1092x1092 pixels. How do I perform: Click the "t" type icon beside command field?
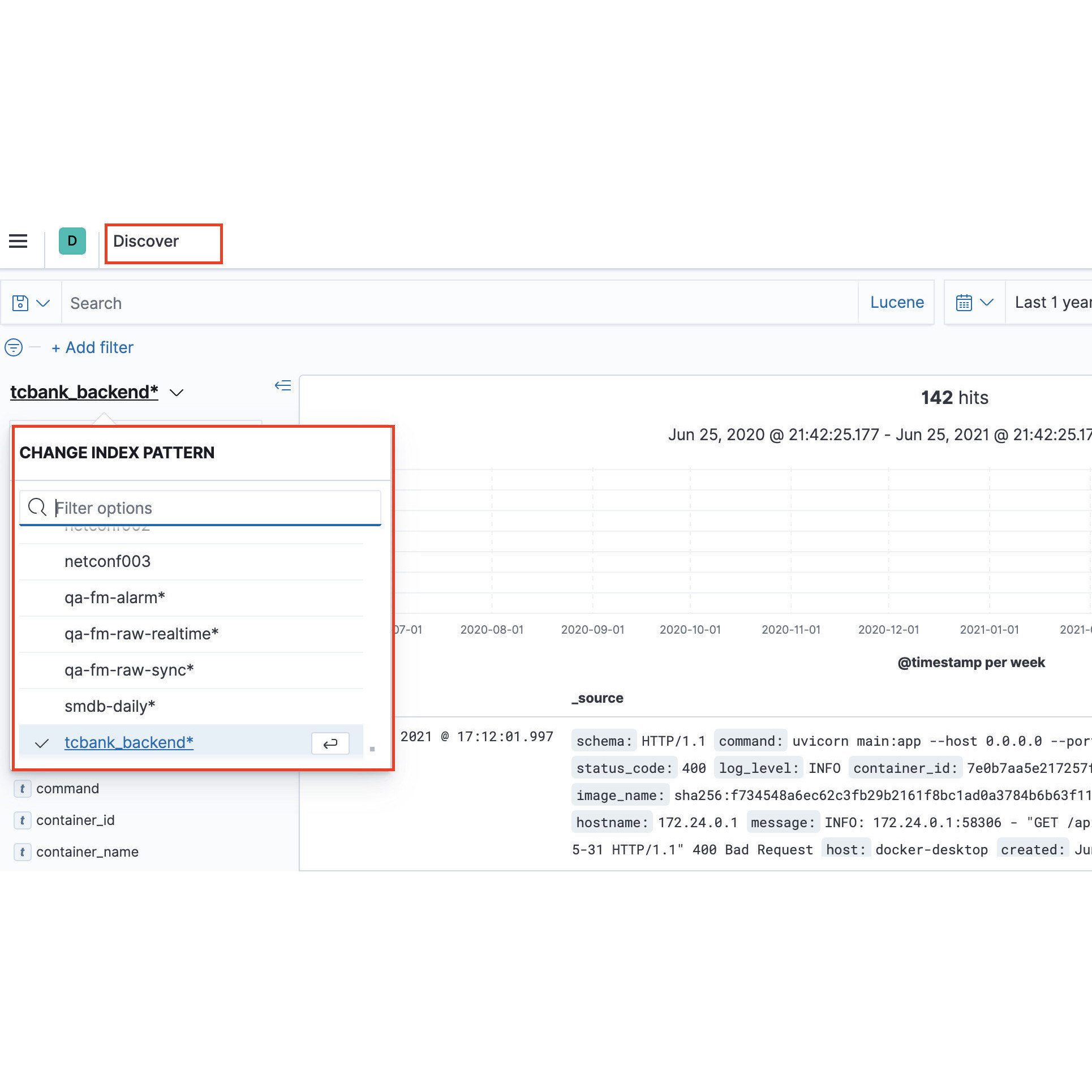coord(23,788)
